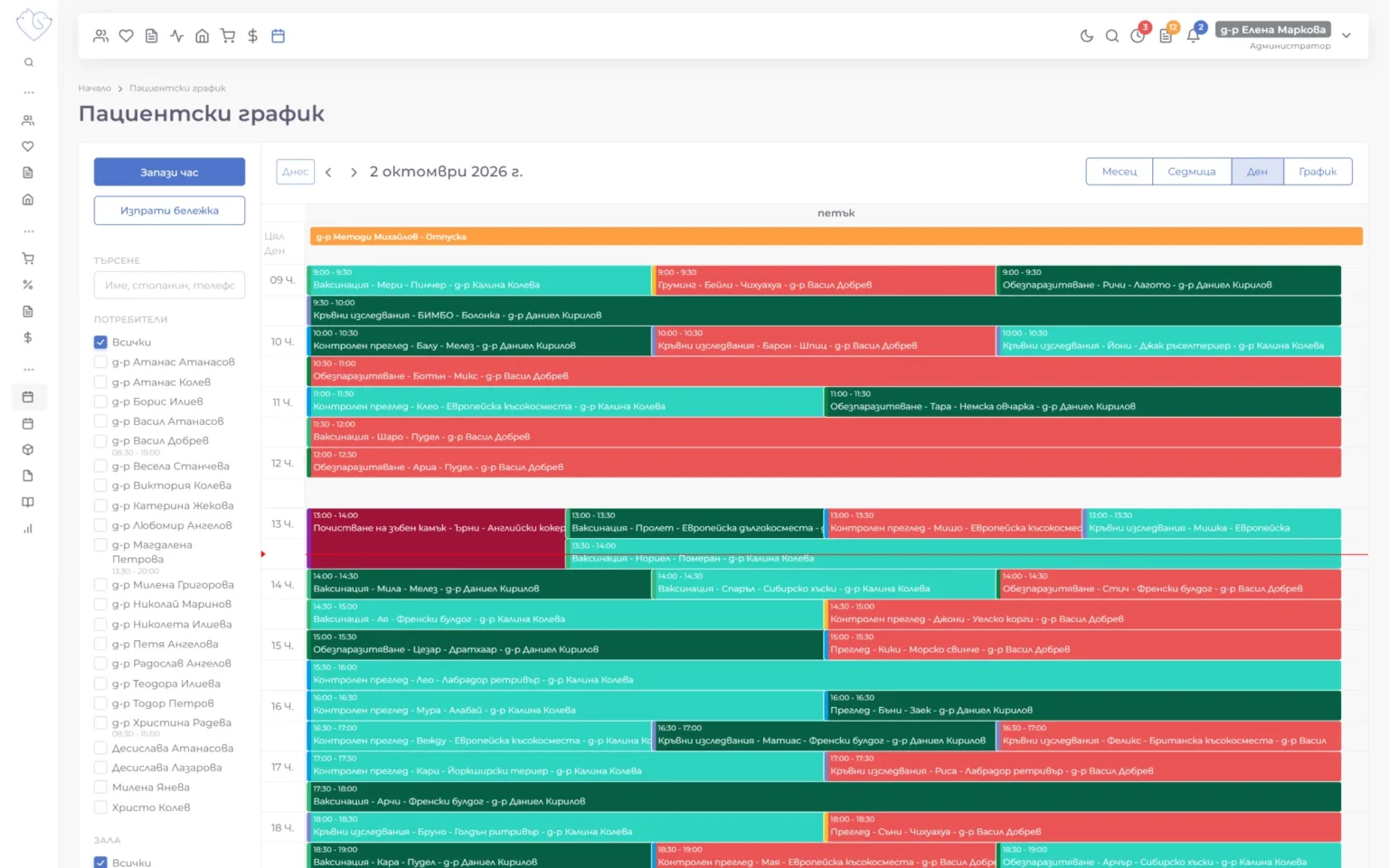1389x868 pixels.
Task: Go to next day with right chevron
Action: click(x=354, y=172)
